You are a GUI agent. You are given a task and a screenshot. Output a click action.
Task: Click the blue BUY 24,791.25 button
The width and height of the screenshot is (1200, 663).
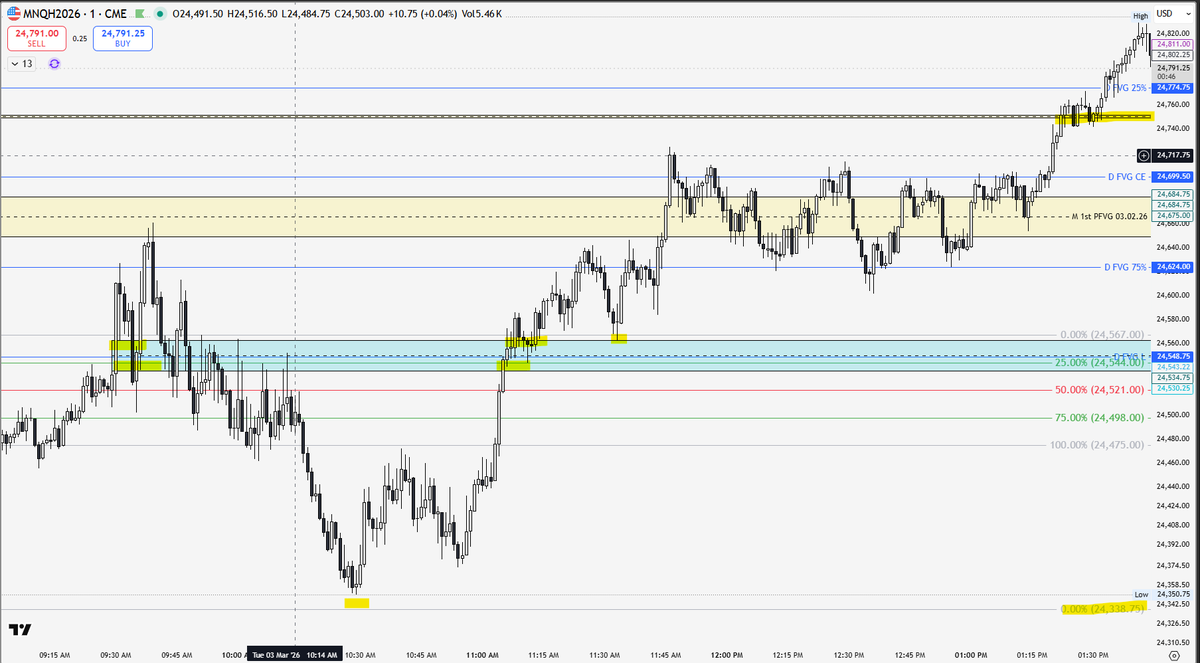(x=123, y=38)
